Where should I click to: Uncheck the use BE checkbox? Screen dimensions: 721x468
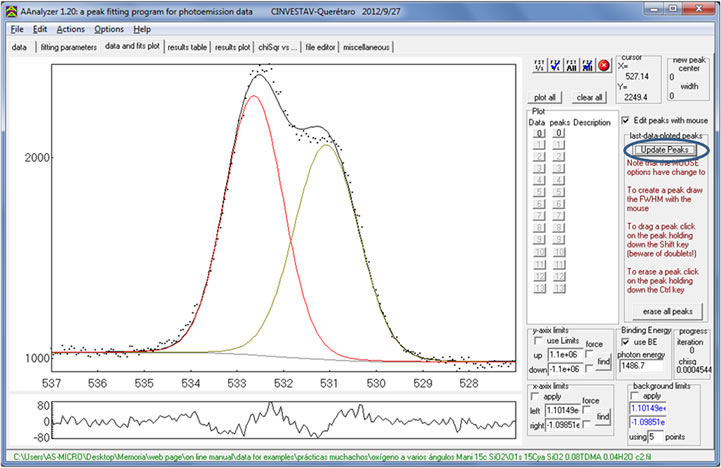coord(627,343)
